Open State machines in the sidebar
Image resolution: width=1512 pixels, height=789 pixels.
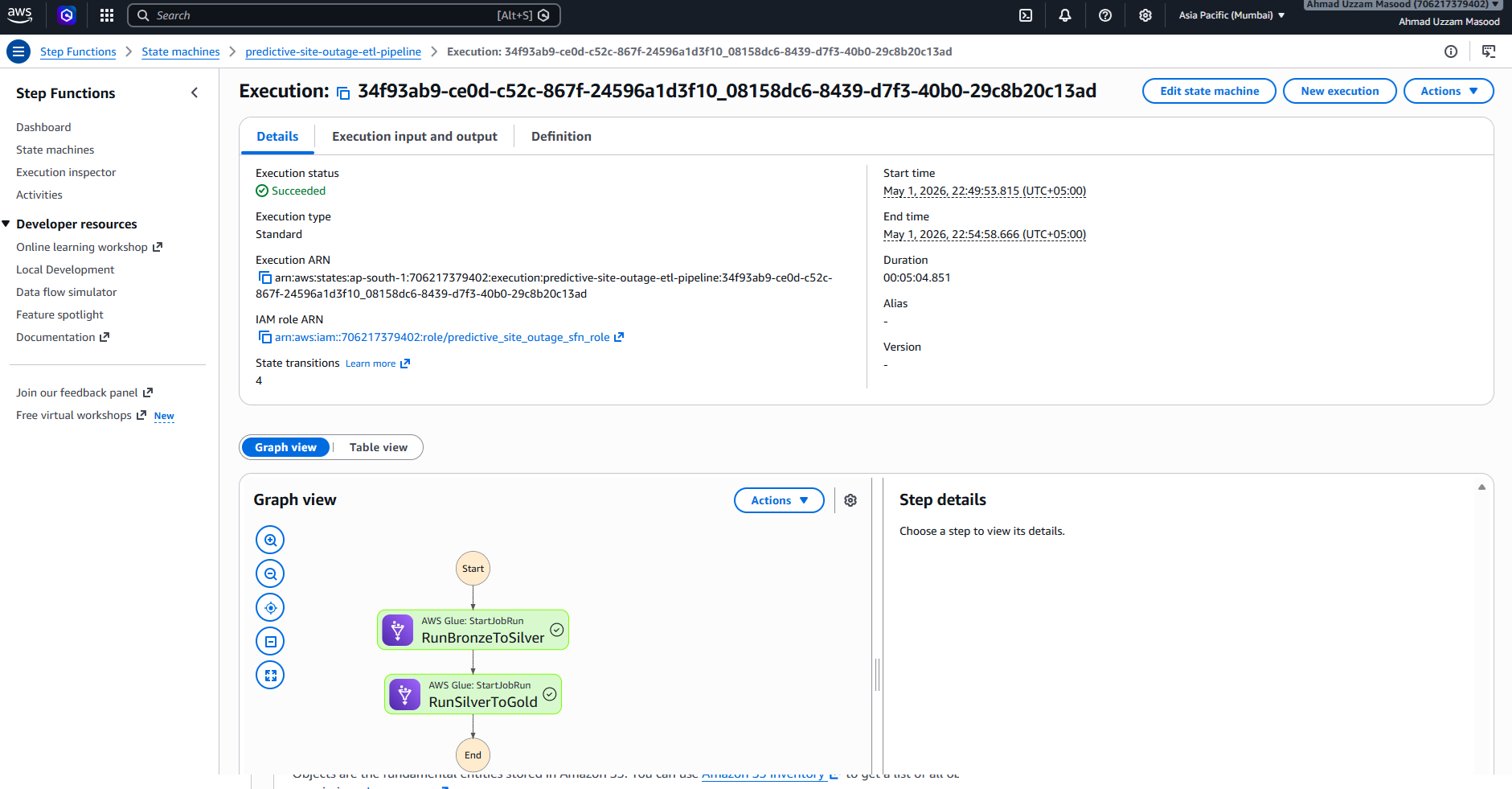[x=55, y=150]
